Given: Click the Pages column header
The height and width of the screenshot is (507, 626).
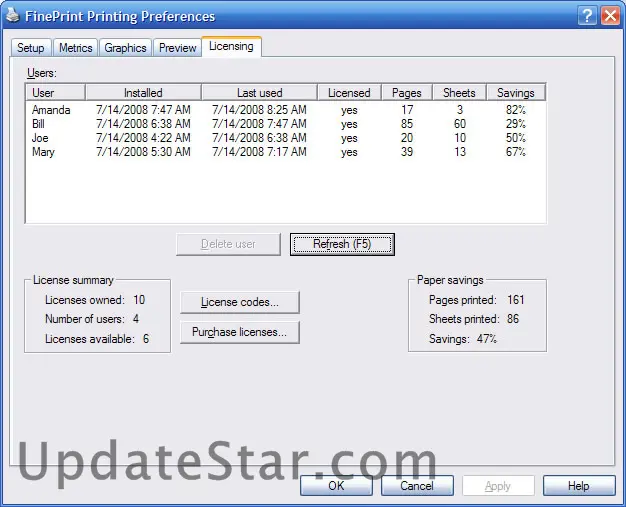Looking at the screenshot, I should 407,93.
